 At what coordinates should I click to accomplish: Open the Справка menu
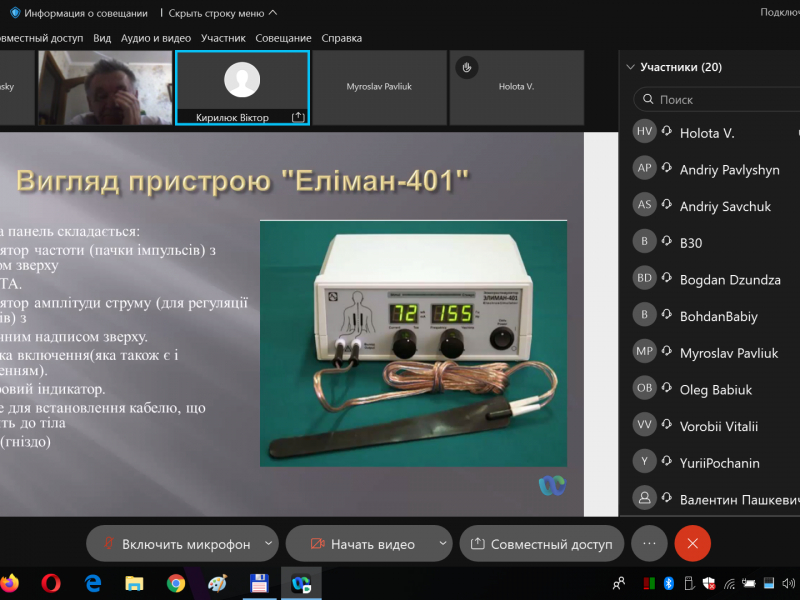341,38
